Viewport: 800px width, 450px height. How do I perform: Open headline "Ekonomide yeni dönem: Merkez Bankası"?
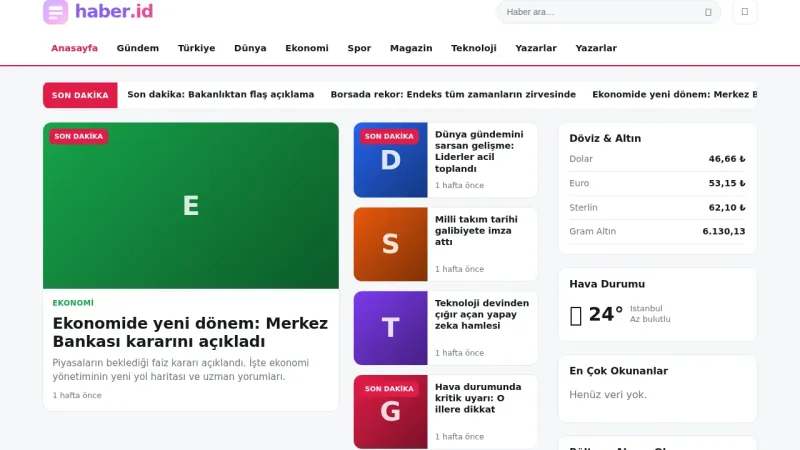point(190,332)
